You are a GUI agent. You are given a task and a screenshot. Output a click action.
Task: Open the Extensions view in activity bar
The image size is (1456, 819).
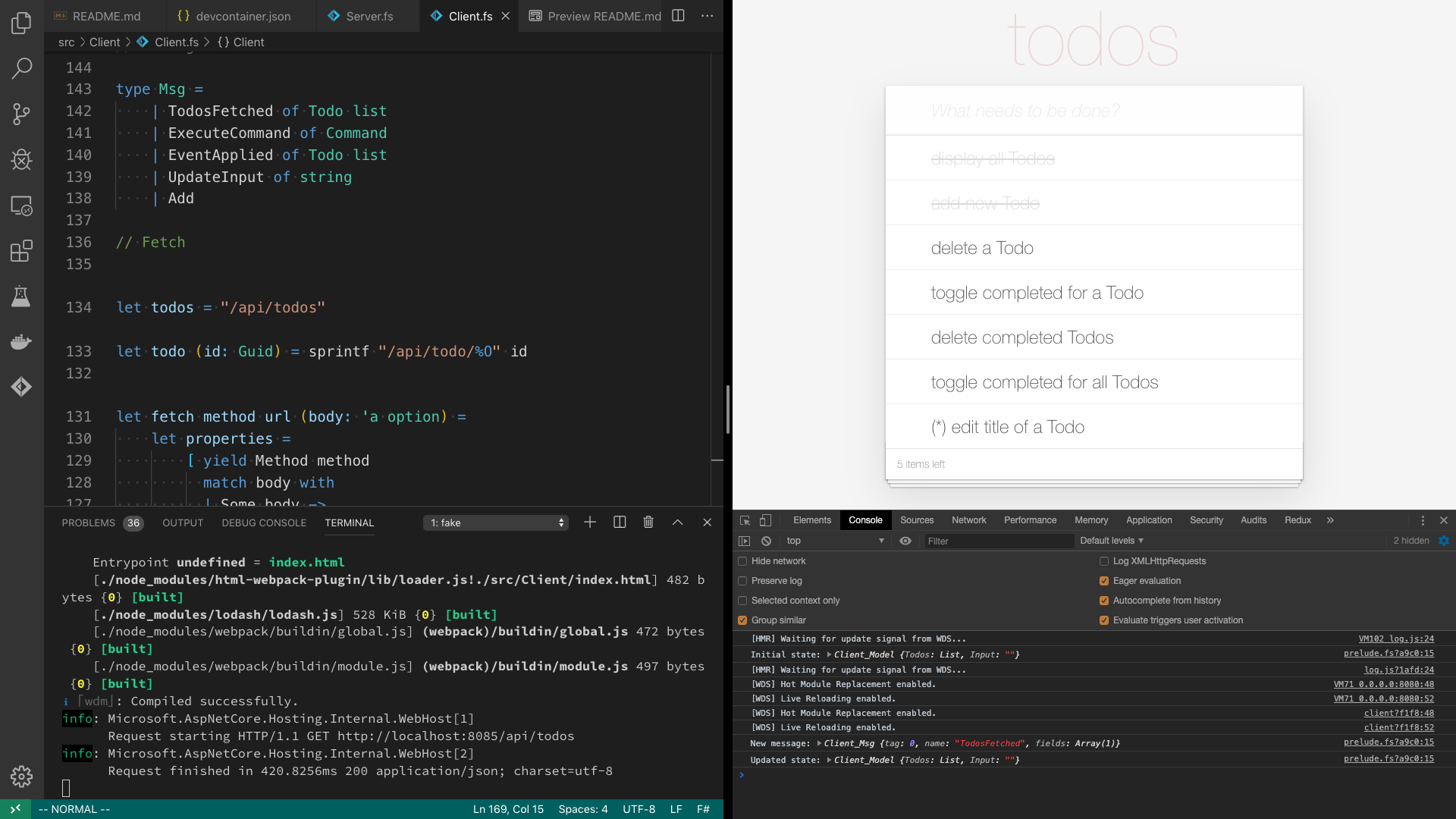[21, 250]
